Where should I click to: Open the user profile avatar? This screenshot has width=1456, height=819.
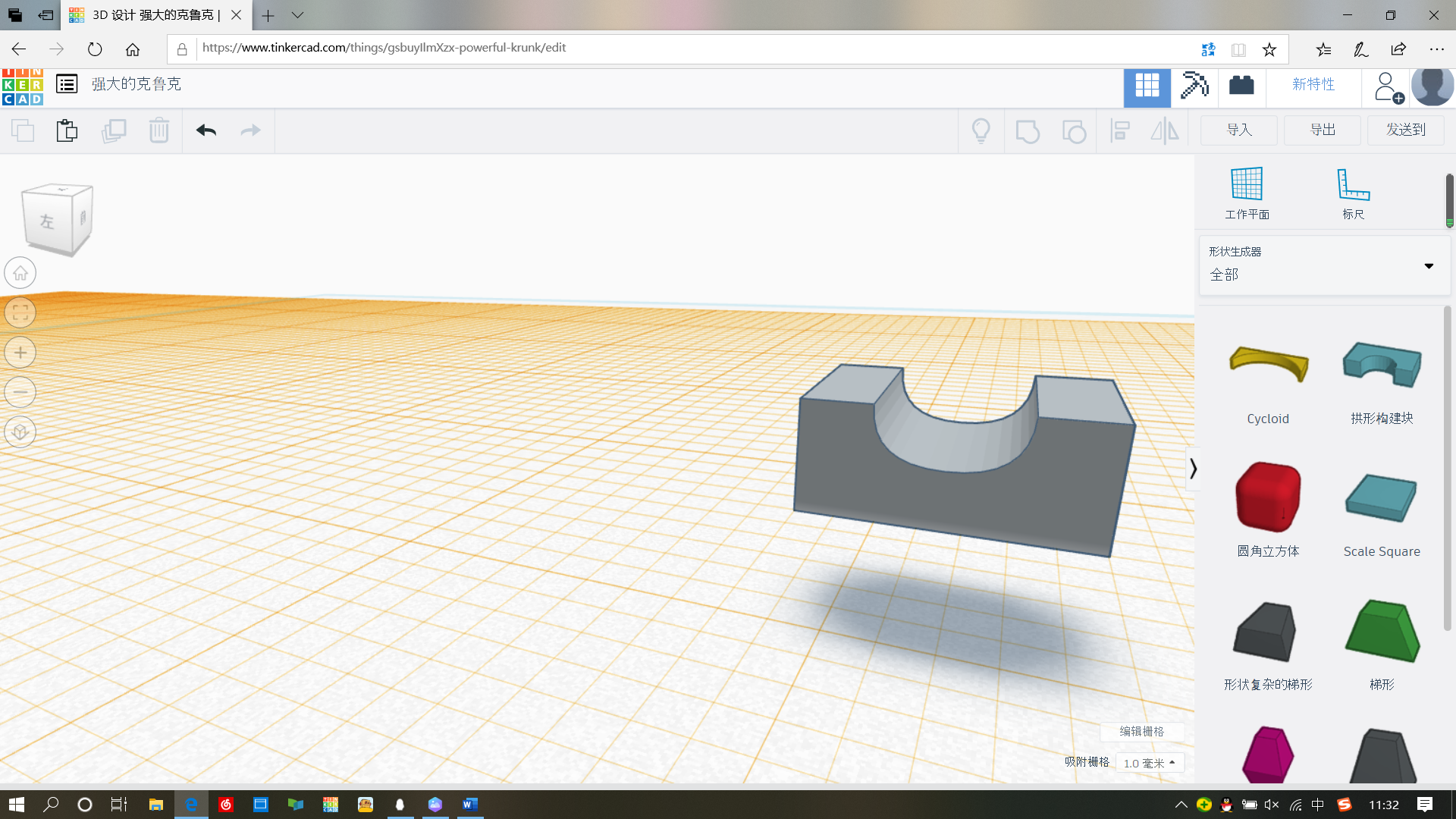(x=1432, y=86)
